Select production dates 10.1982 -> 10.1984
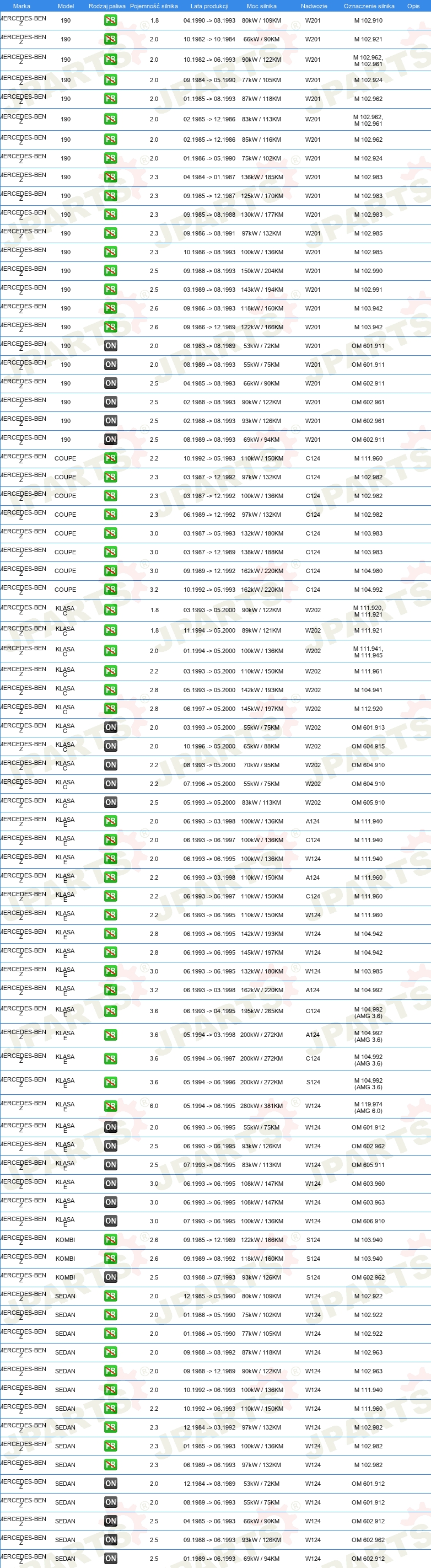Viewport: 431px width, 1568px height. coord(209,40)
